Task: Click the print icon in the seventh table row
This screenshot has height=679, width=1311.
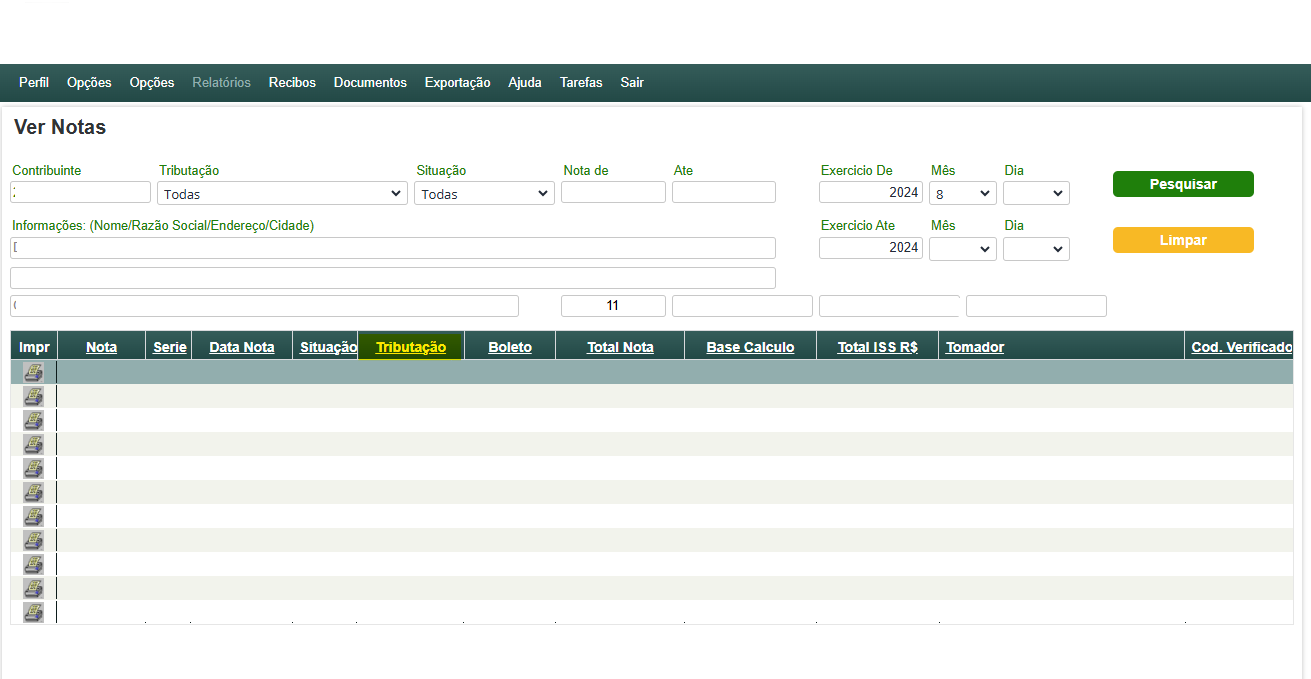Action: click(34, 516)
